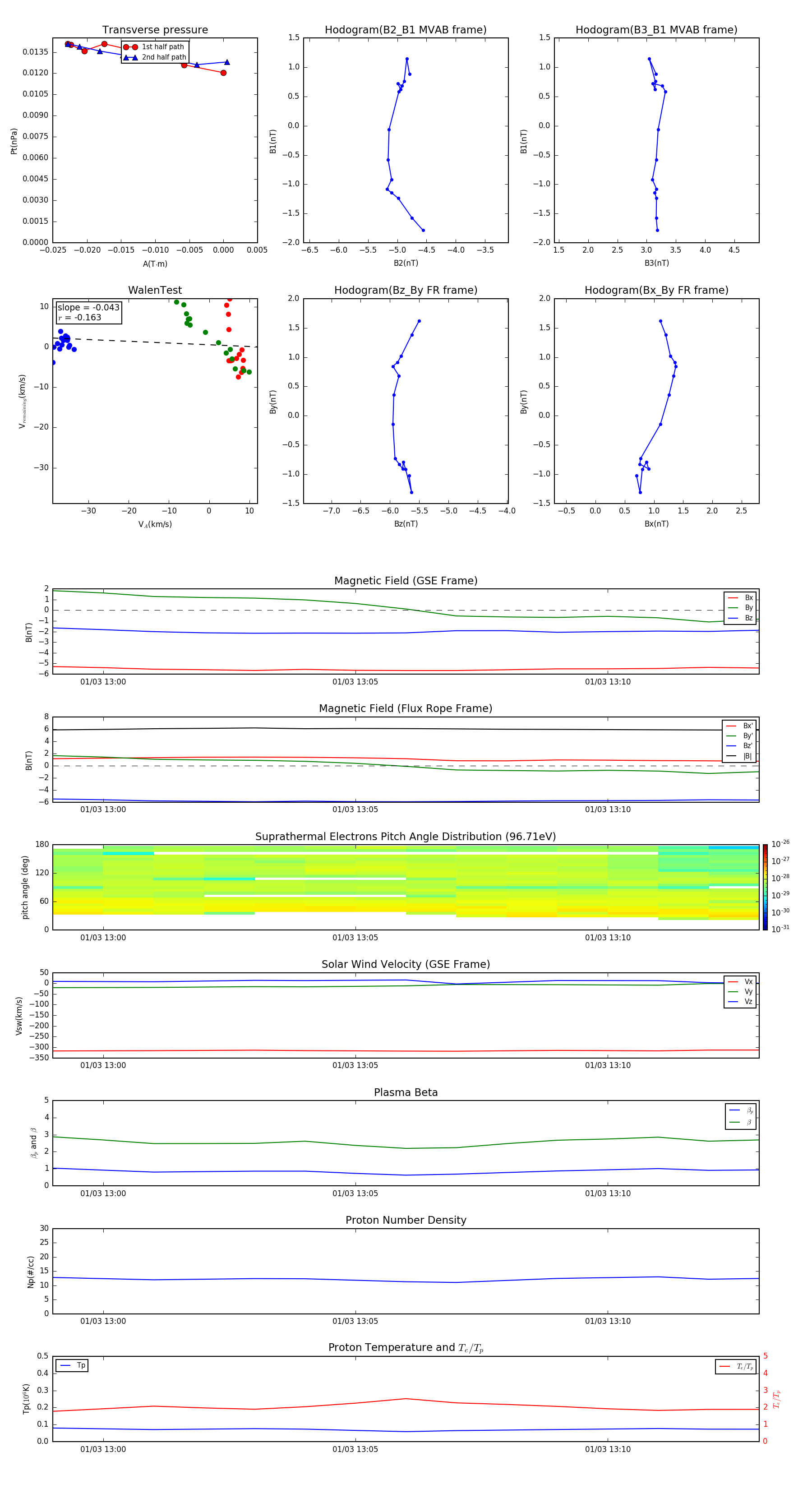The width and height of the screenshot is (812, 1489).
Task: Click the '2nd half path' legend entry
Action: coord(156,57)
